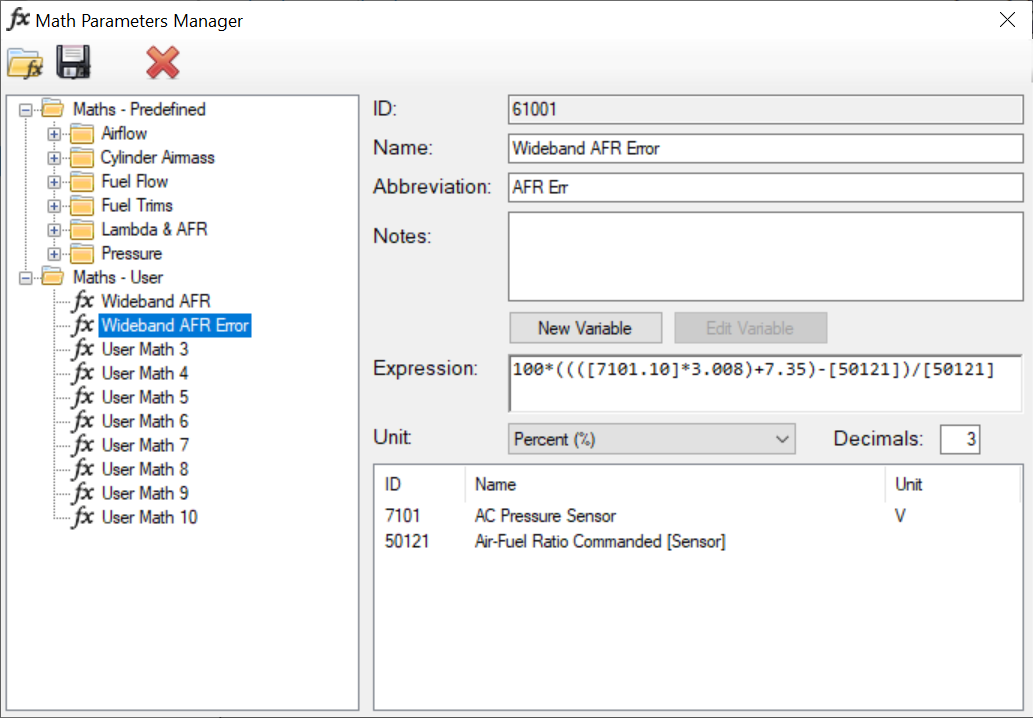Click the Pressure folder icon
The width and height of the screenshot is (1033, 718).
click(82, 254)
